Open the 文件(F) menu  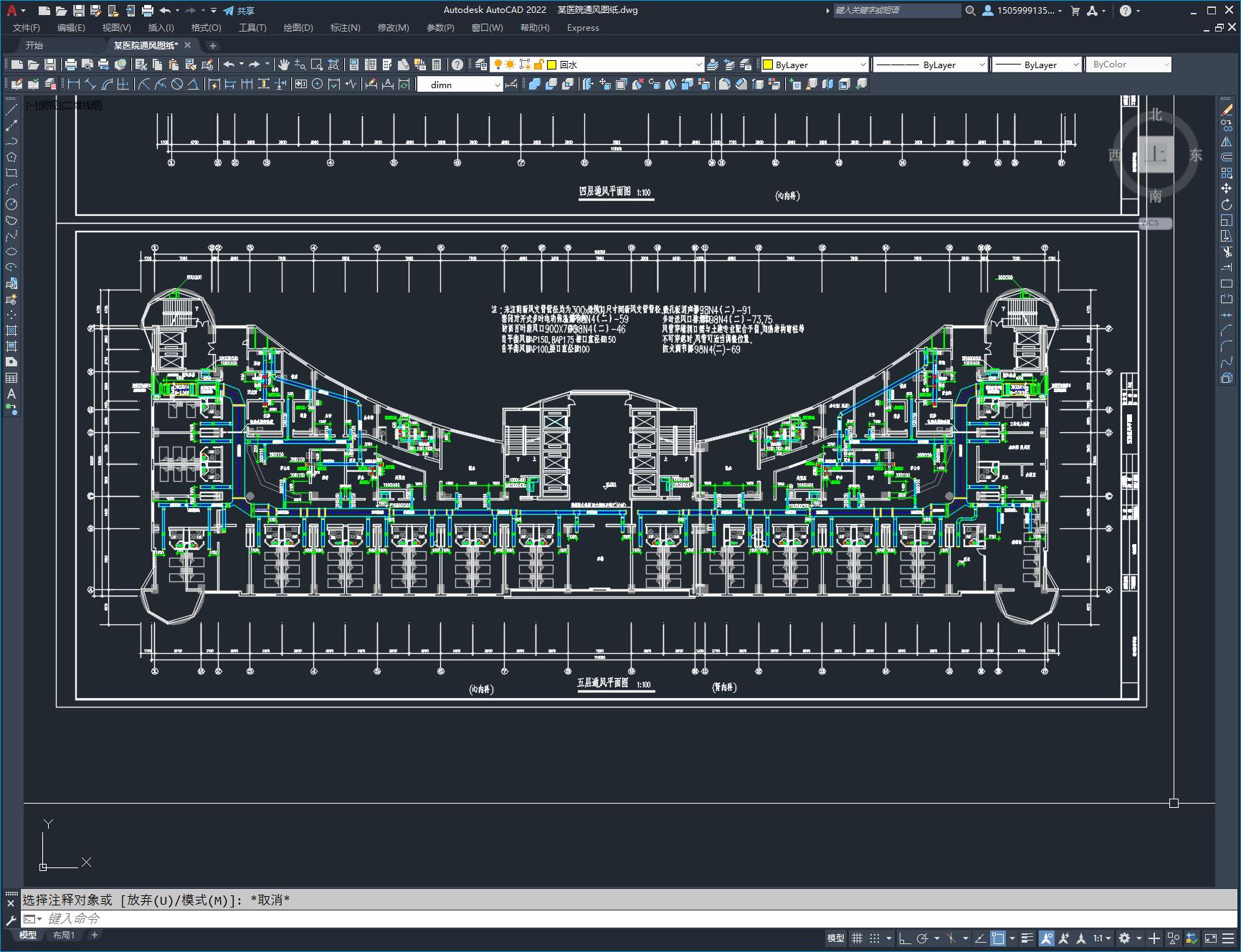click(27, 27)
